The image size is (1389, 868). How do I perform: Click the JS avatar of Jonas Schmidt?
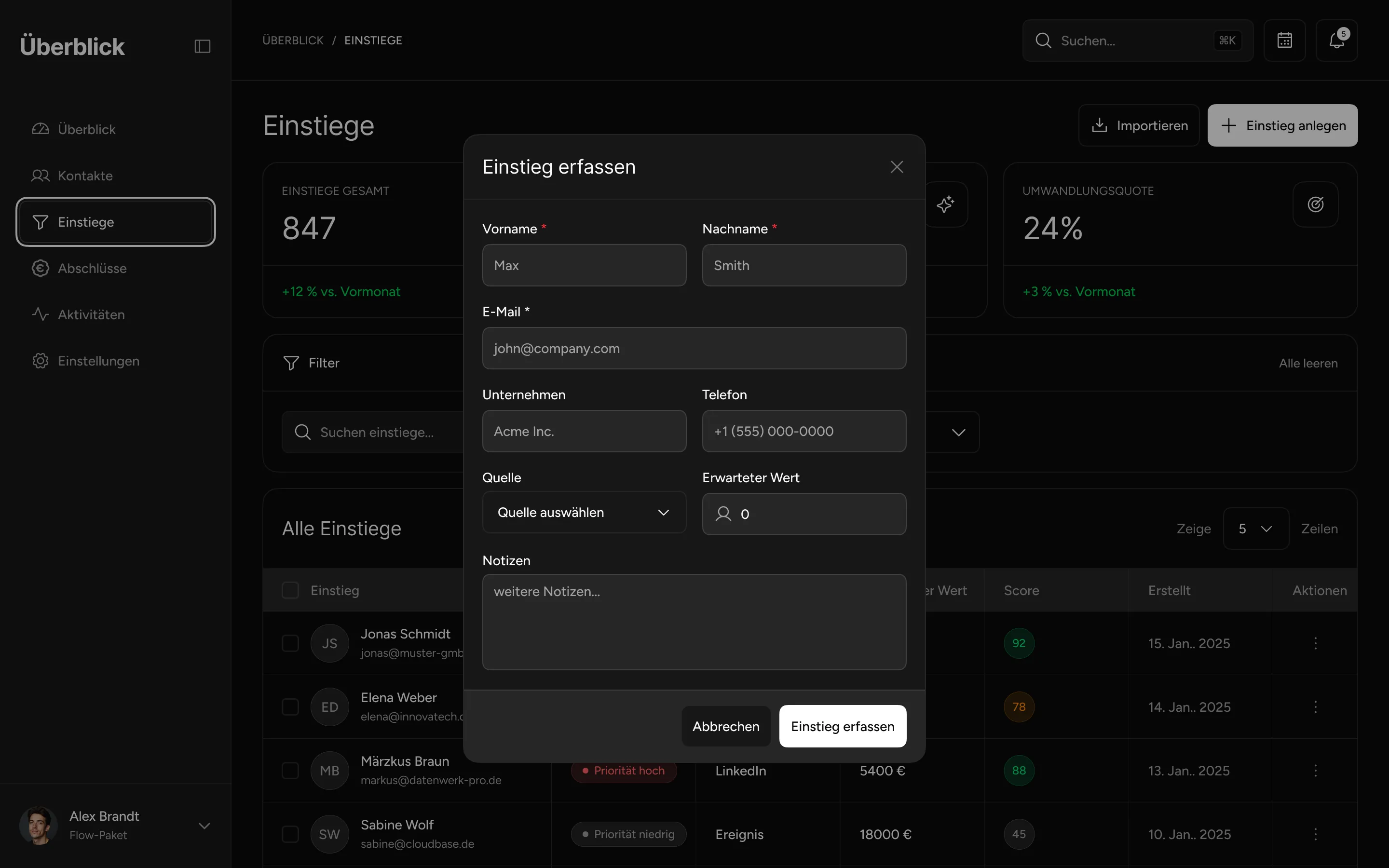pyautogui.click(x=329, y=643)
